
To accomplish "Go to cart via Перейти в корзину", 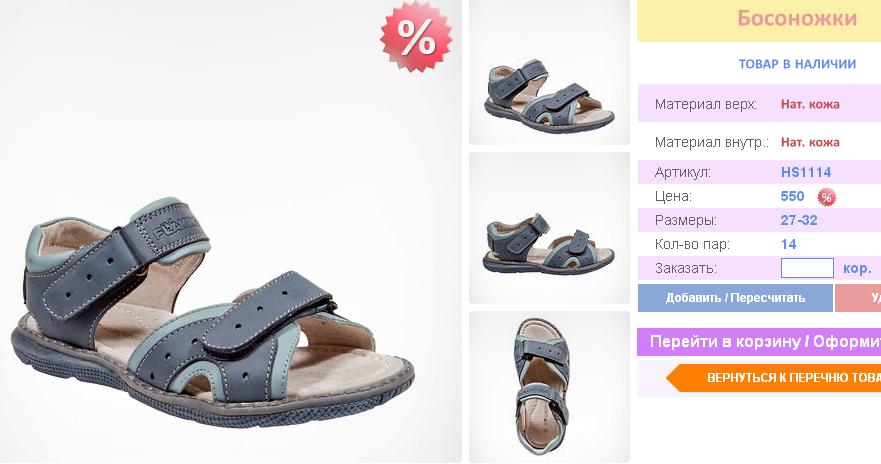I will 759,342.
